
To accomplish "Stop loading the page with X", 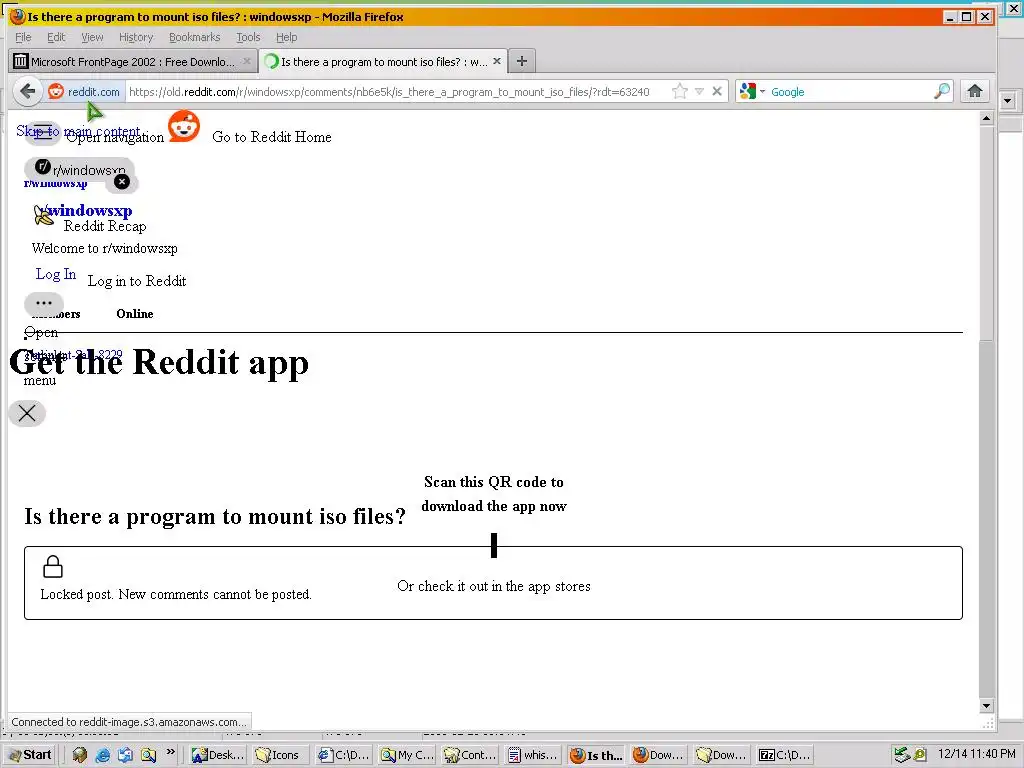I will 716,91.
